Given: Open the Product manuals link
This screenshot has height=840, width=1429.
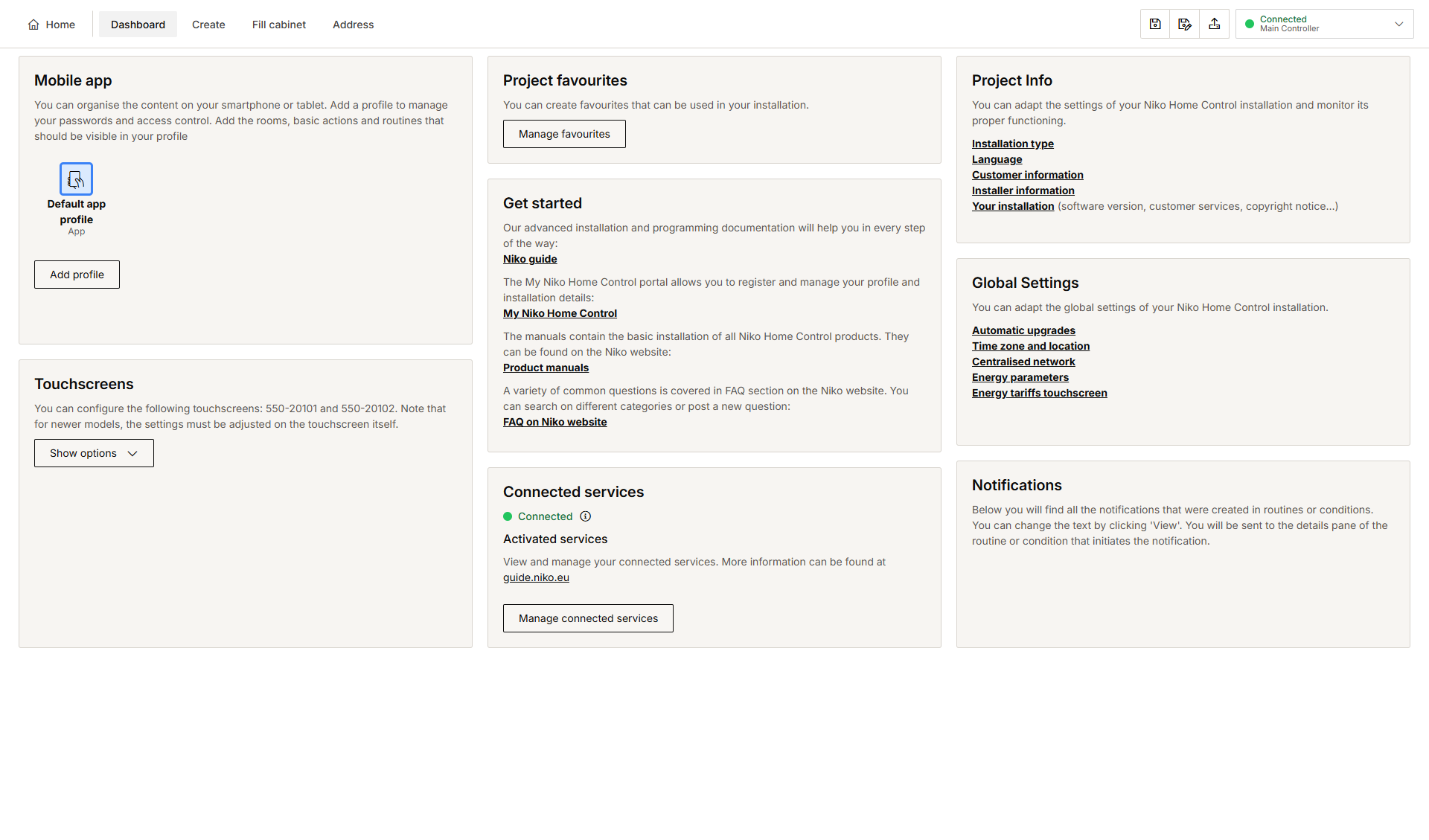Looking at the screenshot, I should tap(546, 368).
